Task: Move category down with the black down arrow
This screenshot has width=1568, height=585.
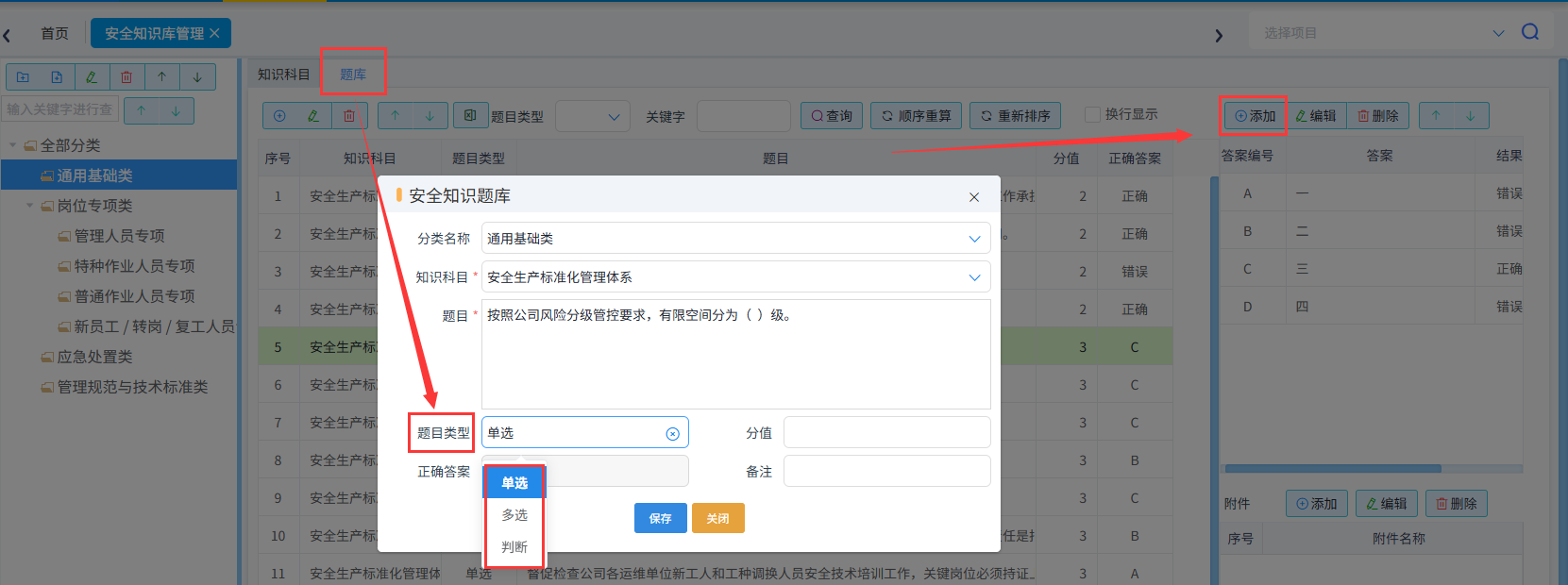Action: point(197,77)
